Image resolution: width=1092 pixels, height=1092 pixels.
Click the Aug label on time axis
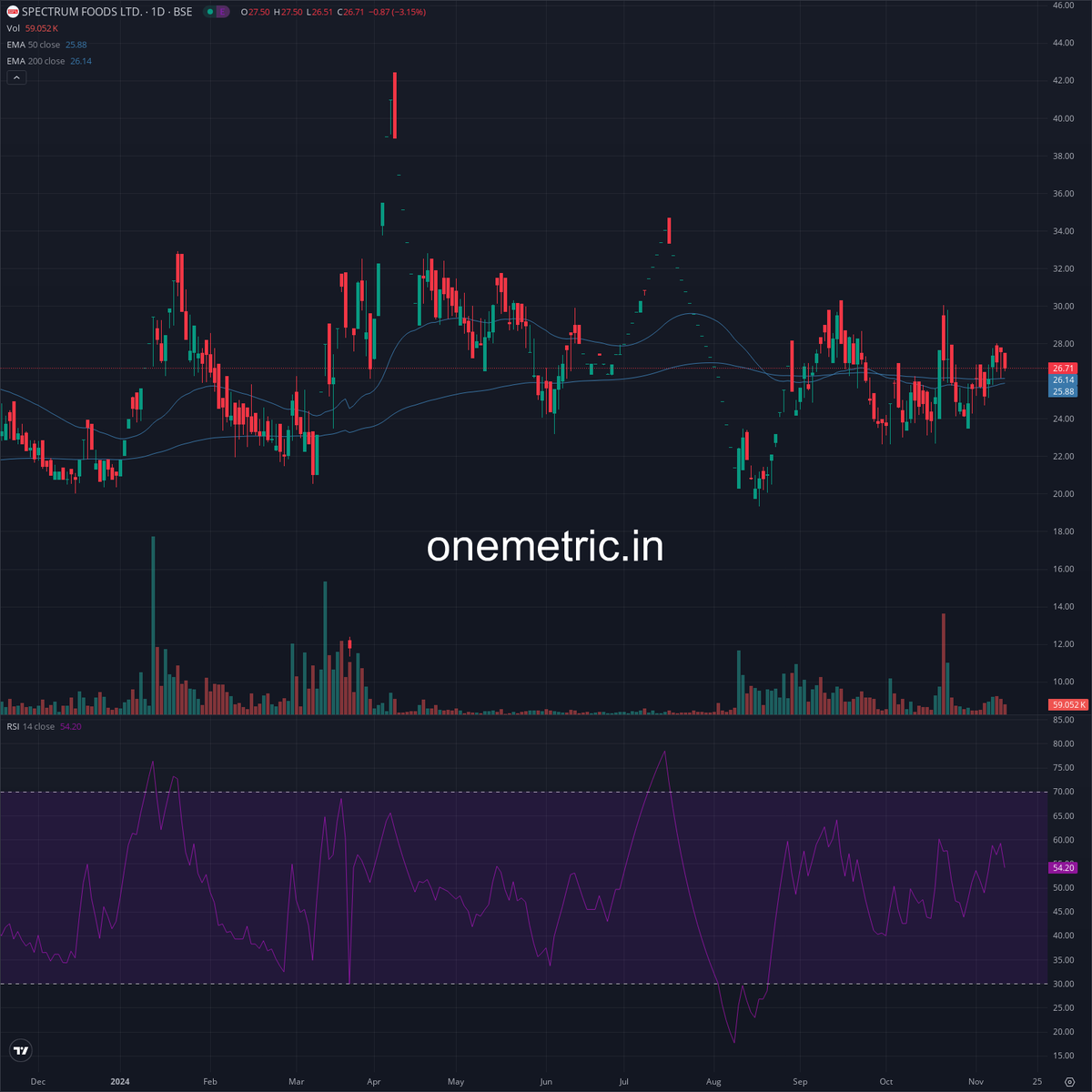coord(714,1081)
